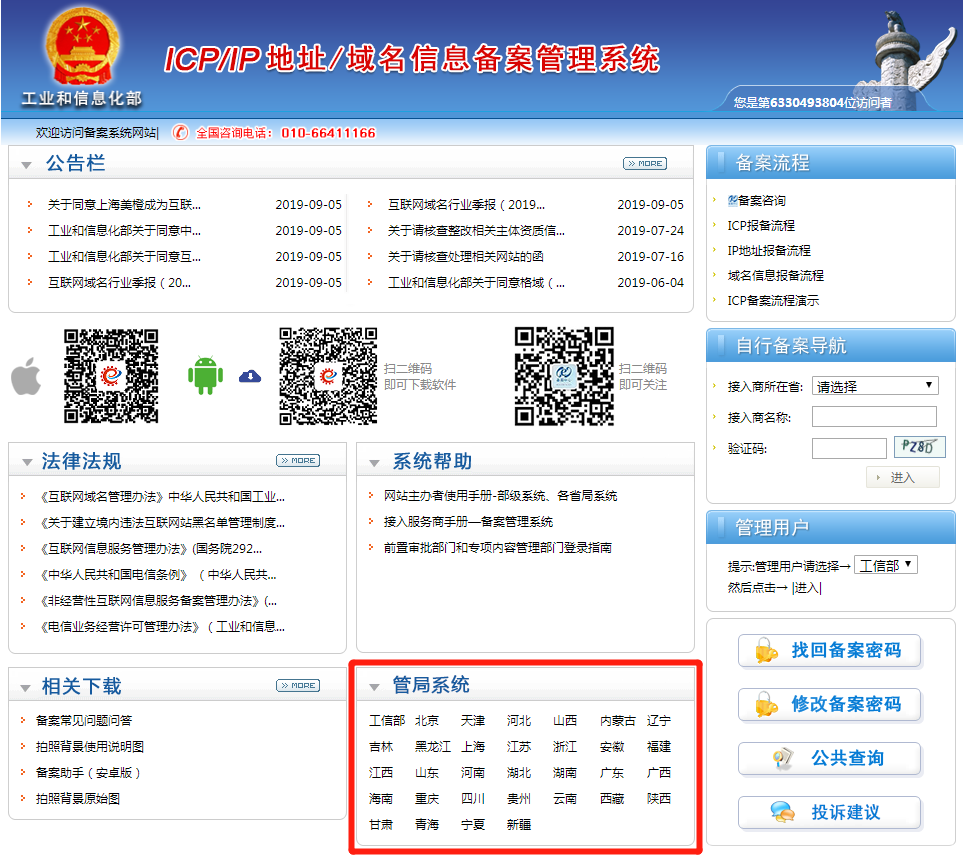Open 相关下载 MORE link

pyautogui.click(x=297, y=686)
